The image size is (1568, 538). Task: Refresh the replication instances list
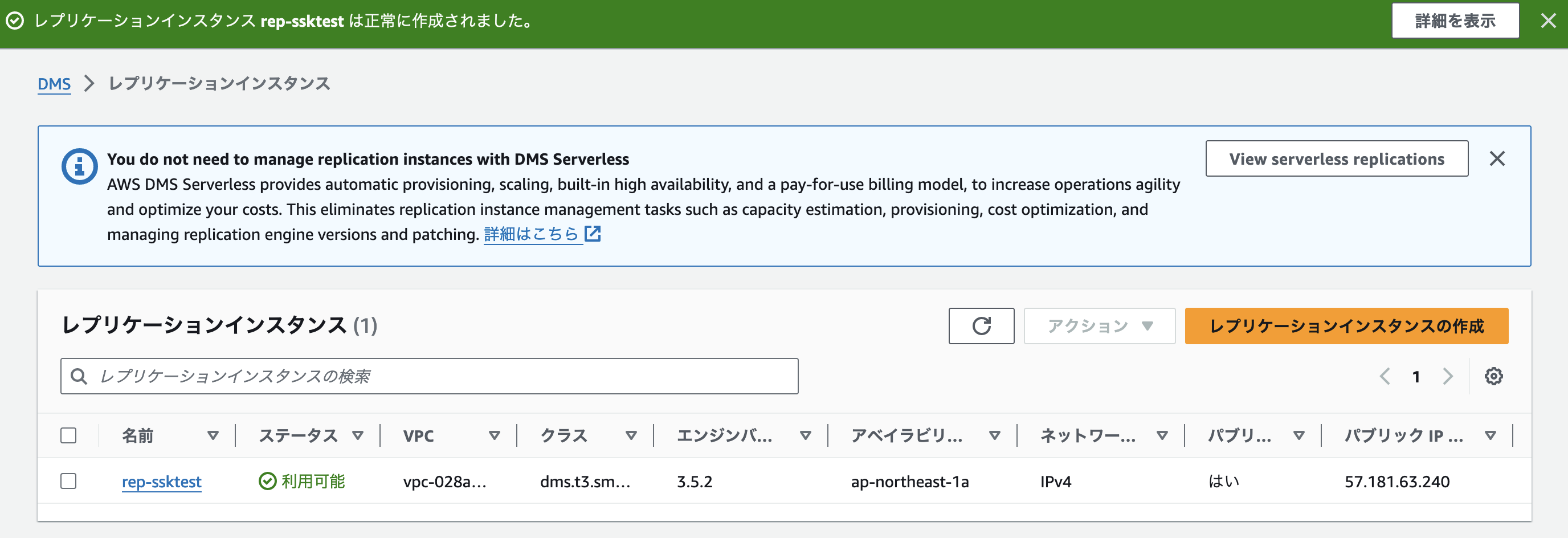981,326
